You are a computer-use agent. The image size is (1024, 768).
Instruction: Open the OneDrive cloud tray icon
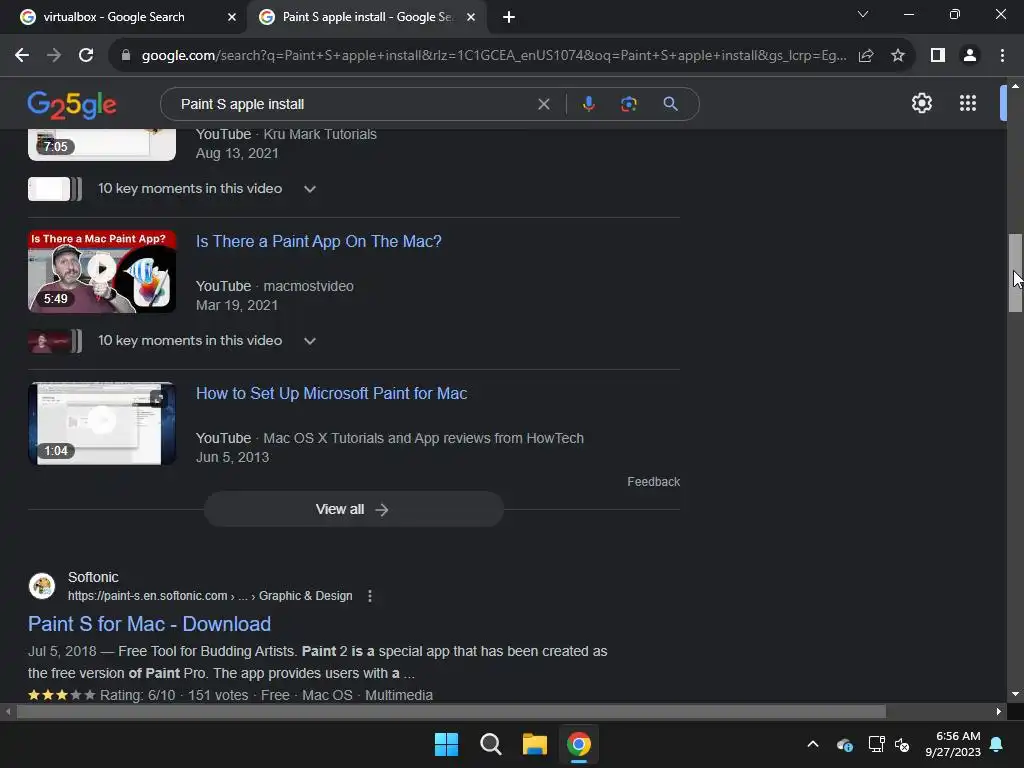coord(844,744)
